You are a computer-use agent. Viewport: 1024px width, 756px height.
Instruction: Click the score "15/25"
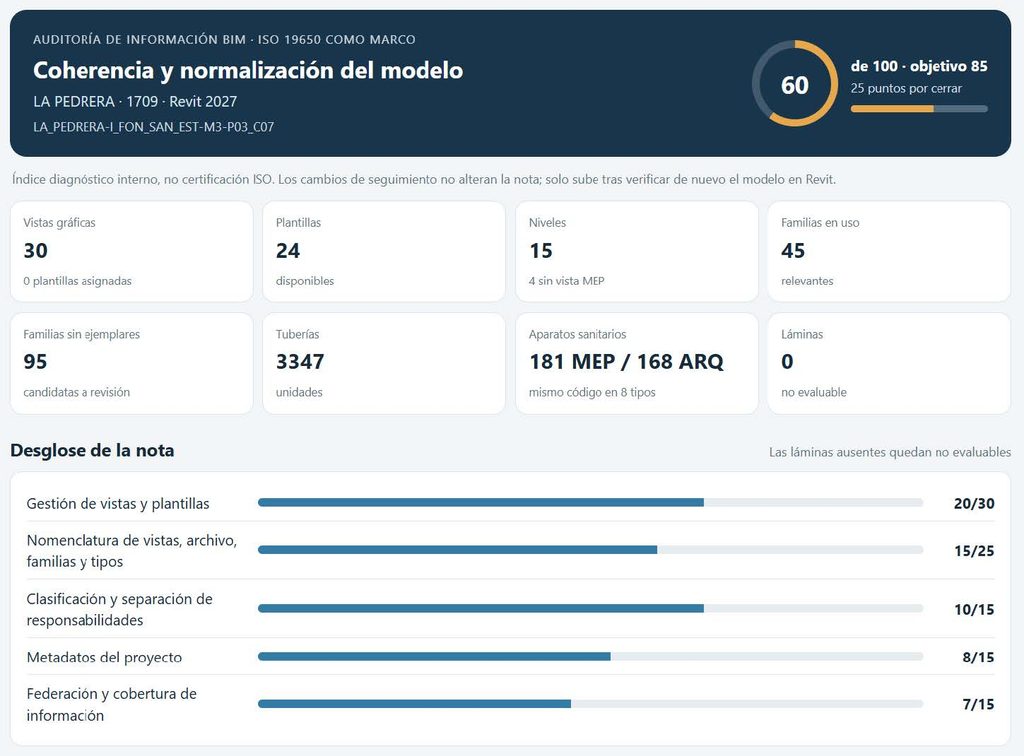click(x=974, y=550)
